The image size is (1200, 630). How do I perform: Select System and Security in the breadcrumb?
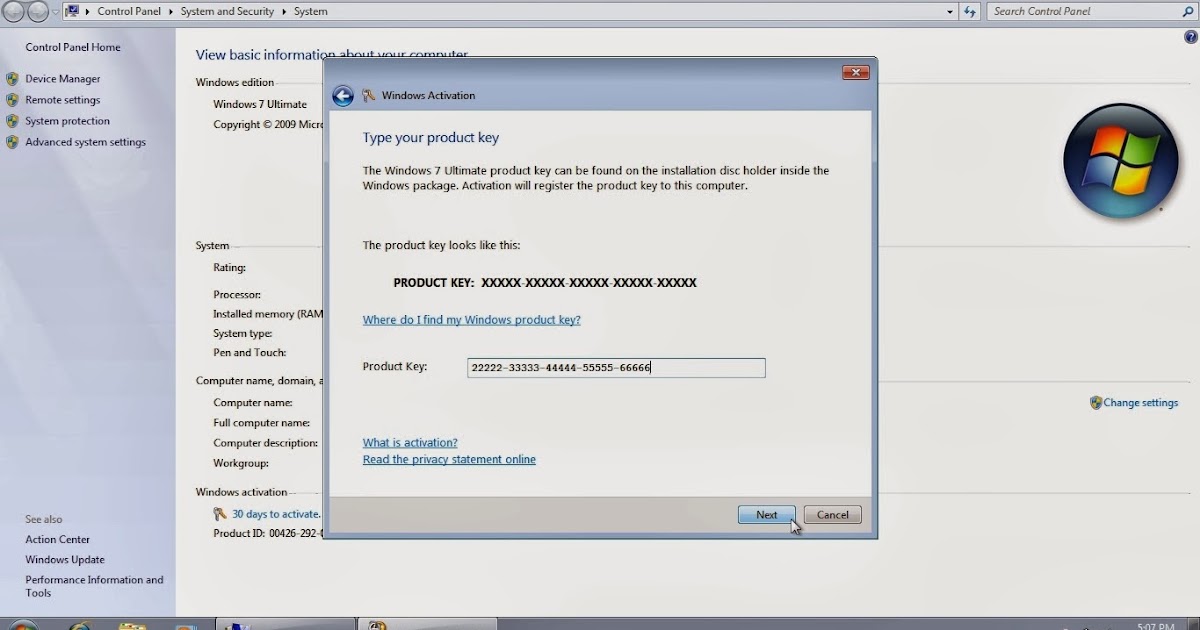click(x=227, y=12)
